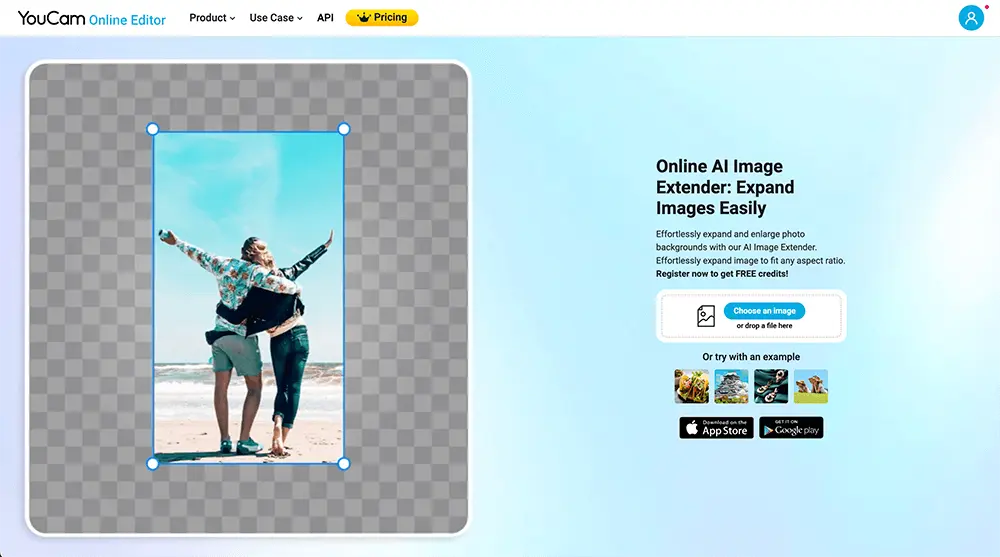Click the YouCam logo
This screenshot has width=1000, height=557.
click(91, 19)
